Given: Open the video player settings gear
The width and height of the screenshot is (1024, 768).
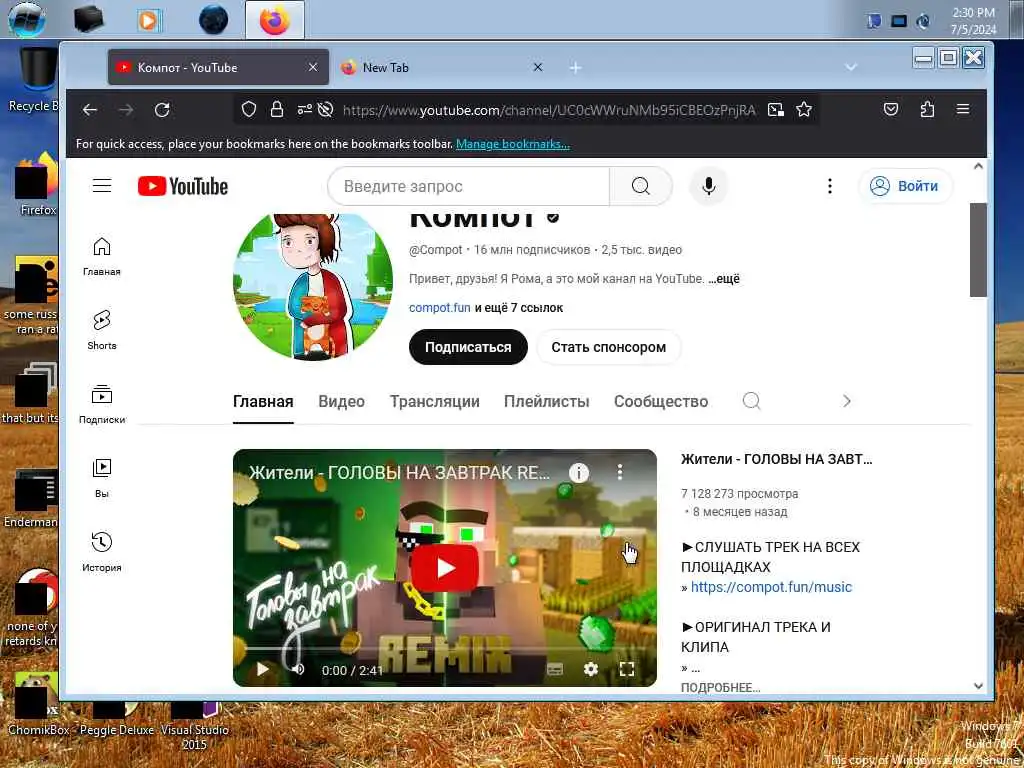Looking at the screenshot, I should 591,669.
